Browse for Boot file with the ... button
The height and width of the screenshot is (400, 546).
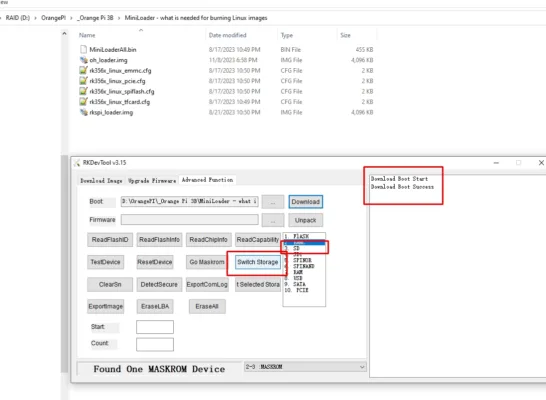273,202
